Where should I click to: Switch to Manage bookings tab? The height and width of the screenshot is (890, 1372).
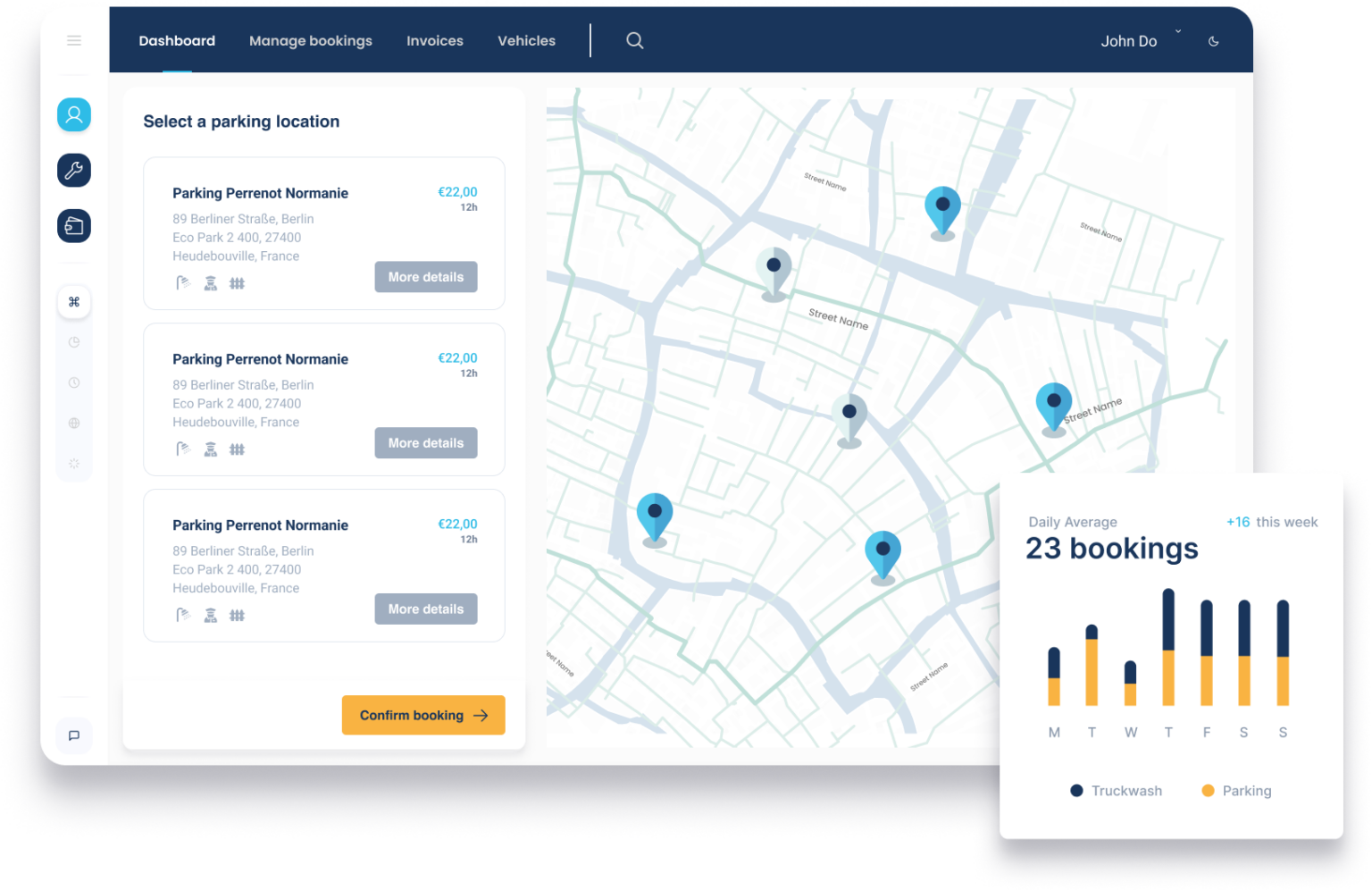pyautogui.click(x=310, y=41)
